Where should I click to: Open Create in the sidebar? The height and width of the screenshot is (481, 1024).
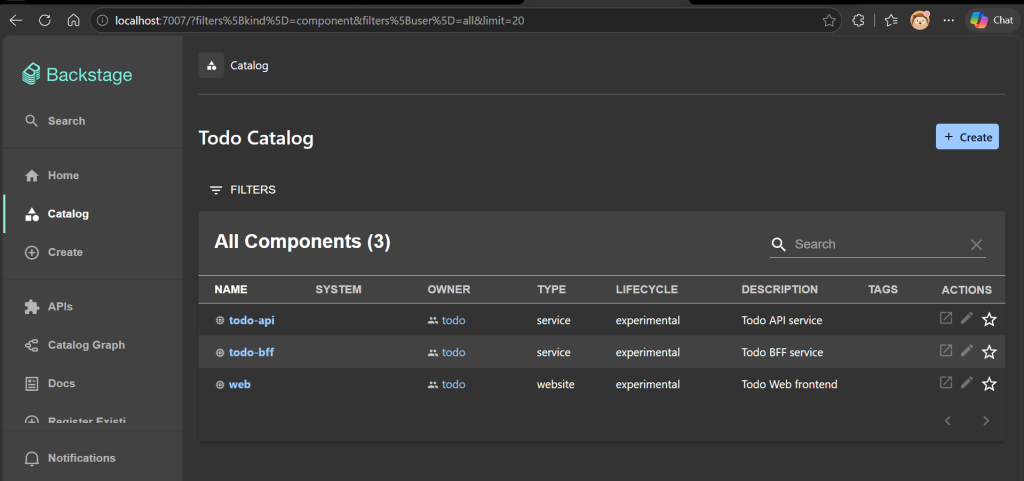(54, 252)
